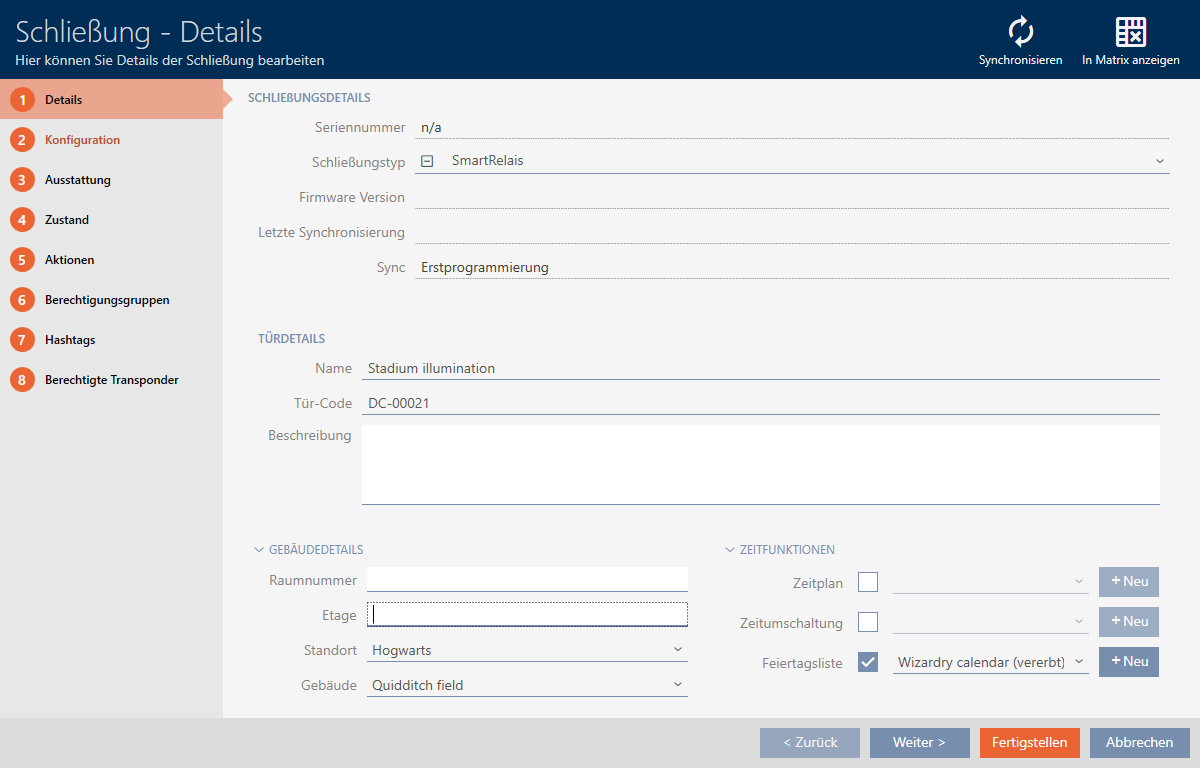Select step 4 Zustand number badge
The width and height of the screenshot is (1200, 768).
coord(21,220)
